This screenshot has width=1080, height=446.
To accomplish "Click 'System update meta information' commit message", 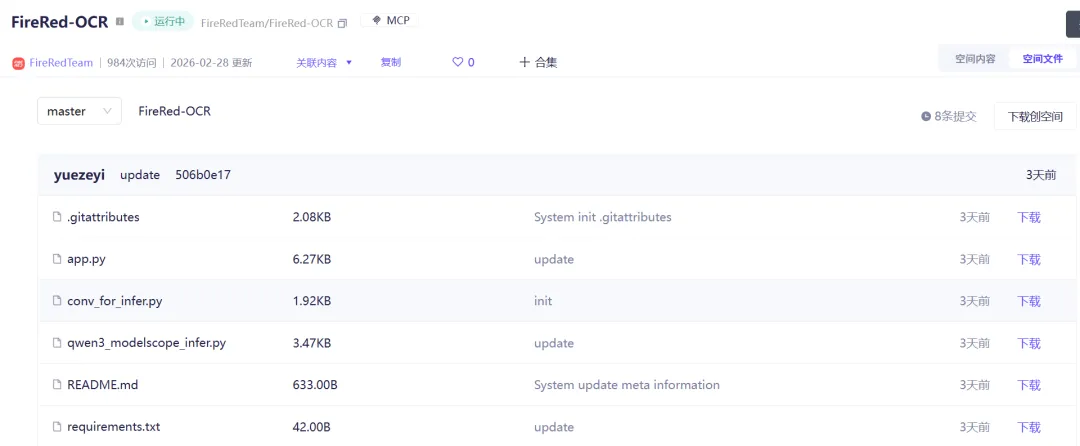I will pyautogui.click(x=627, y=385).
